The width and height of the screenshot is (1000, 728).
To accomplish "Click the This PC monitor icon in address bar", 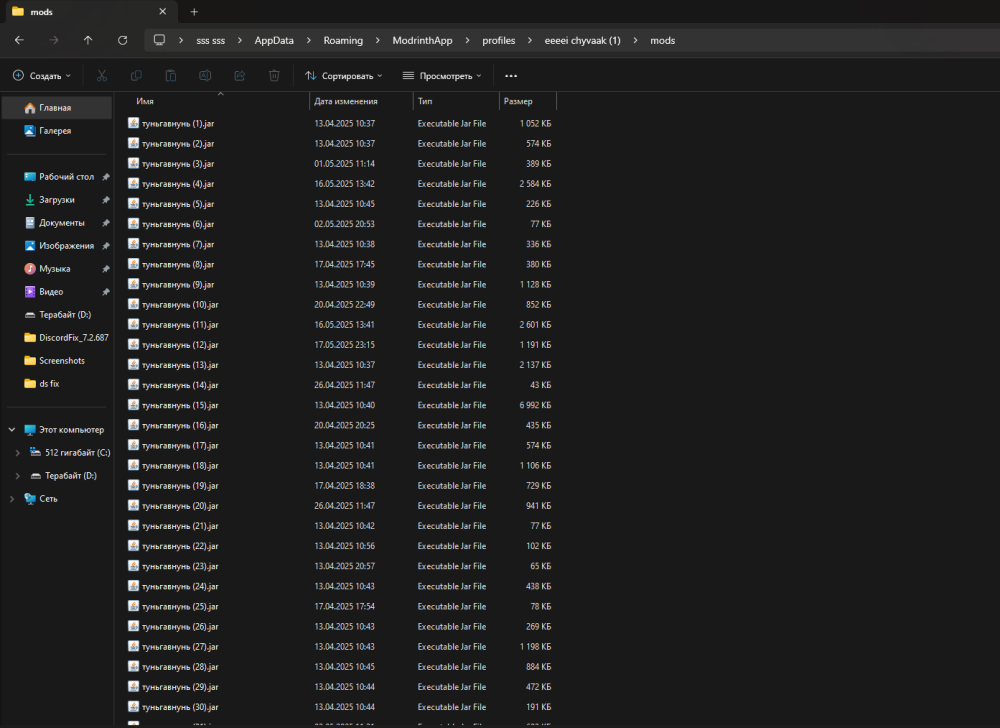I will pyautogui.click(x=159, y=40).
